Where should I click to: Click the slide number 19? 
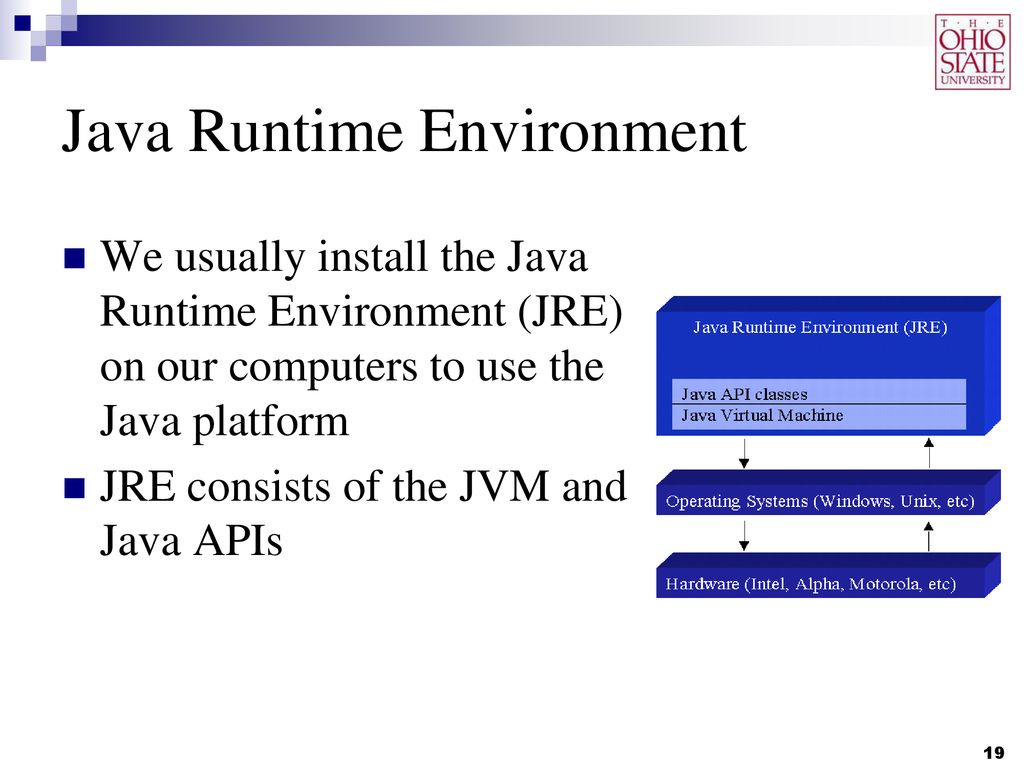tap(994, 752)
